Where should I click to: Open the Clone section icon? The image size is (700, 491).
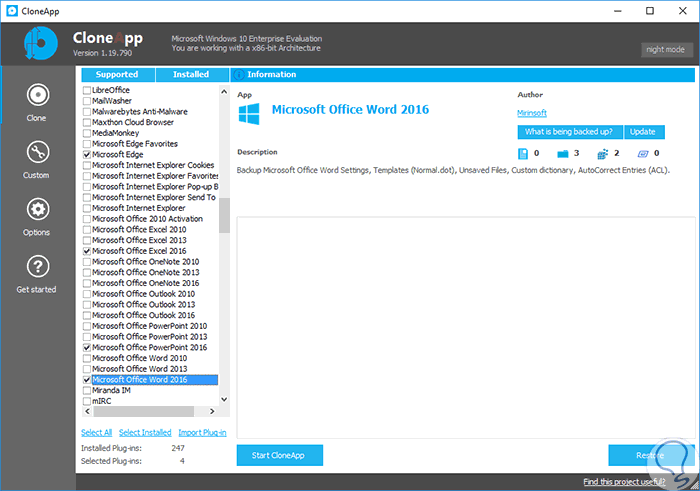(38, 95)
